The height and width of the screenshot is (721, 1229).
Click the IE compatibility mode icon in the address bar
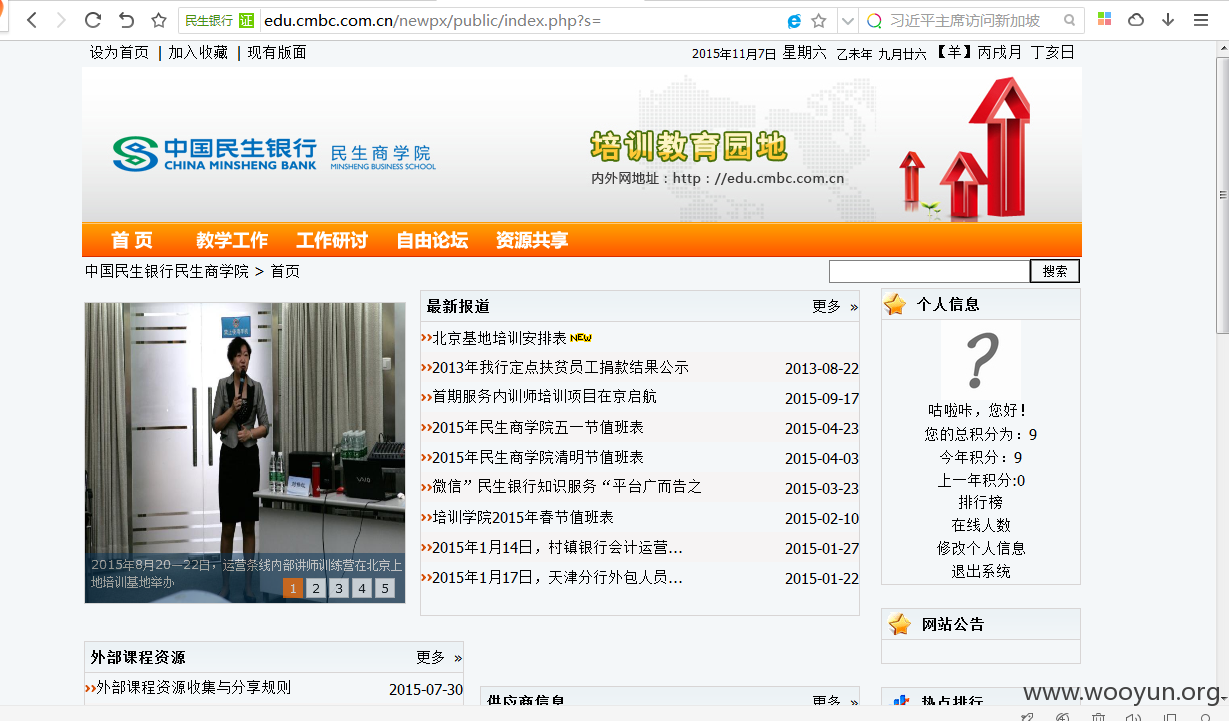pyautogui.click(x=794, y=20)
